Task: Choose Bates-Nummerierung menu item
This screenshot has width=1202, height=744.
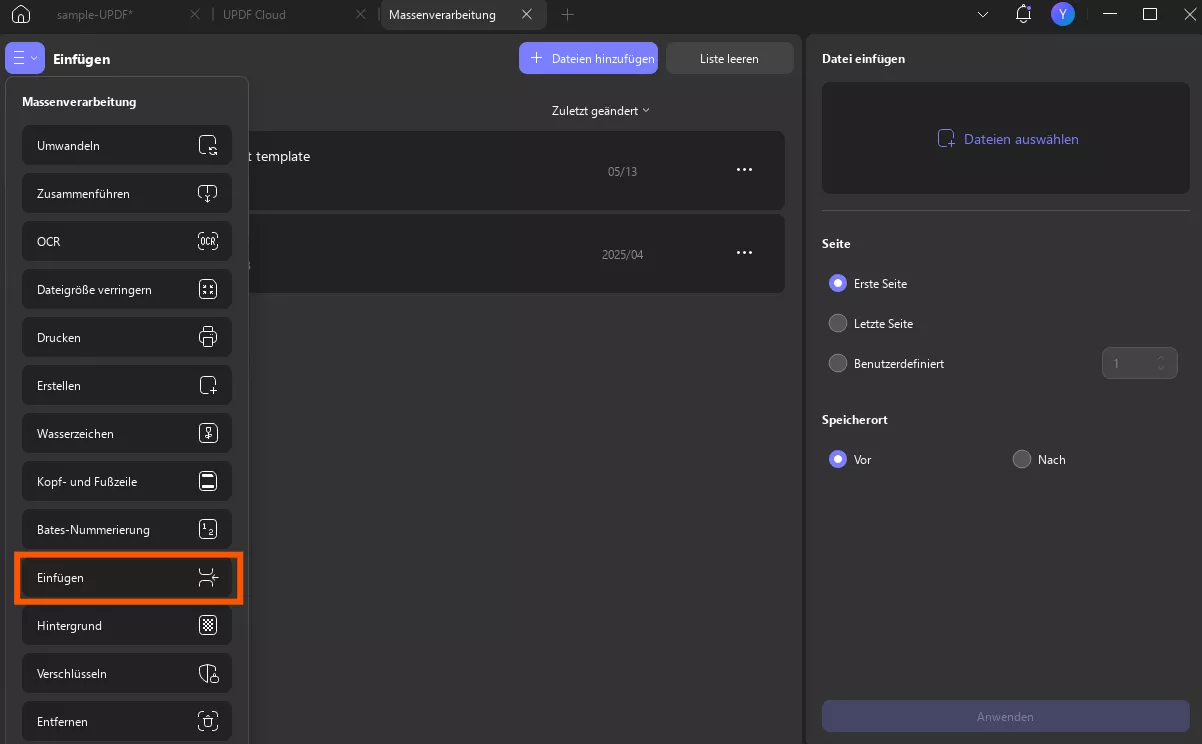Action: 127,530
